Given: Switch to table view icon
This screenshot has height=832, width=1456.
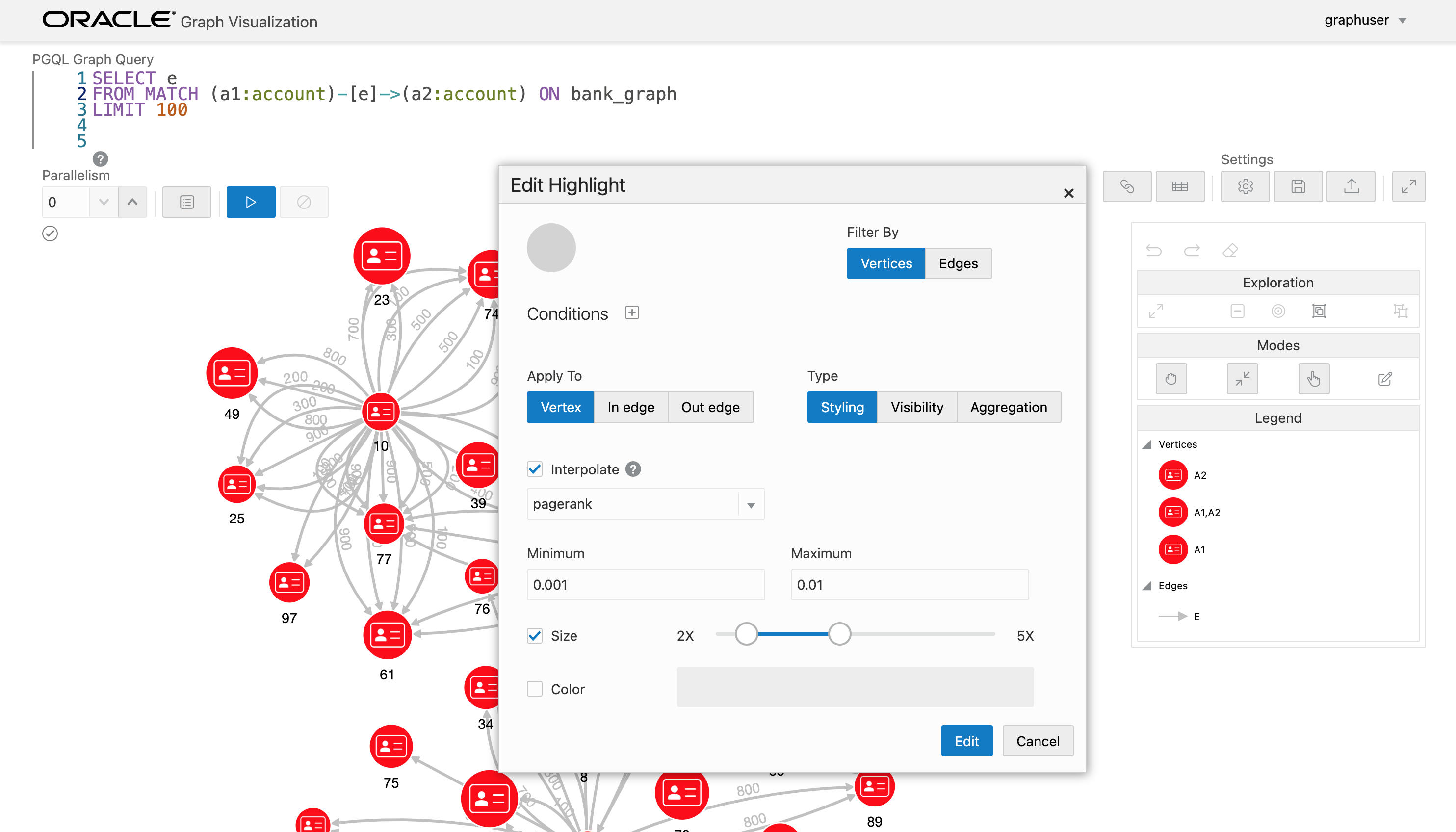Looking at the screenshot, I should pyautogui.click(x=1179, y=186).
